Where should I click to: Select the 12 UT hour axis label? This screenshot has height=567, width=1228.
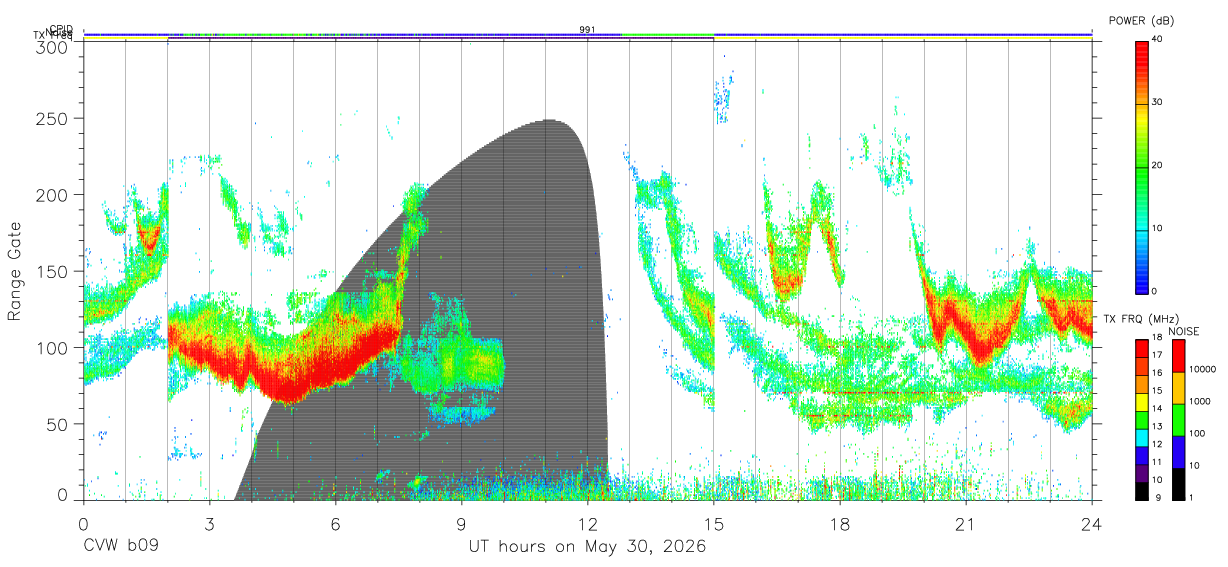click(587, 523)
